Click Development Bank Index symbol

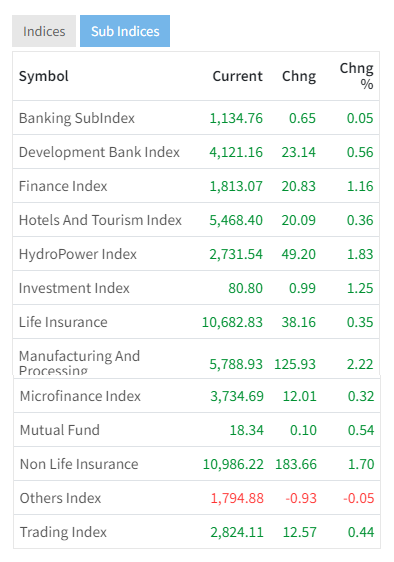point(99,152)
